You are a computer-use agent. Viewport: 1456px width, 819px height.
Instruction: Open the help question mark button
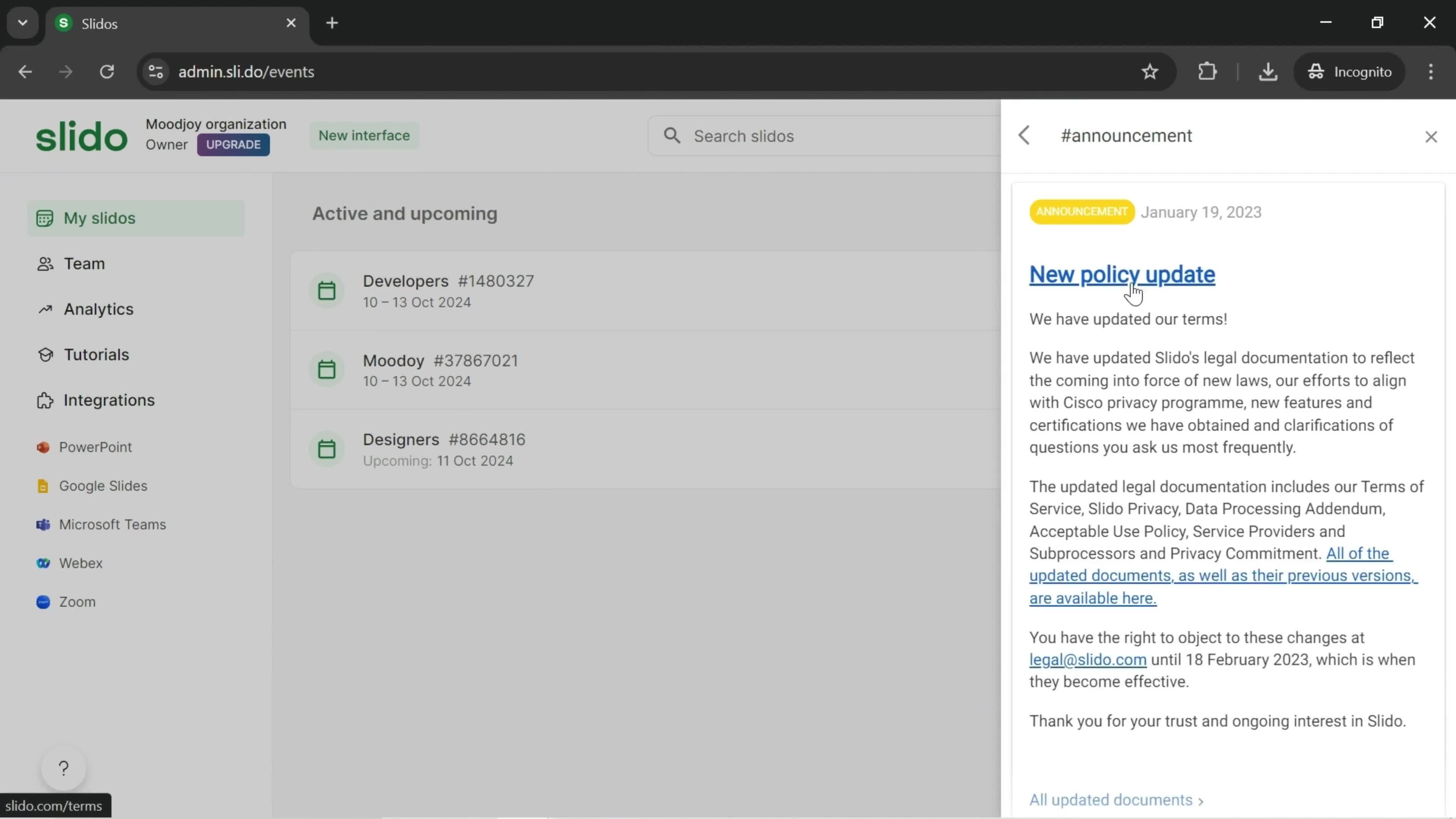(x=63, y=769)
